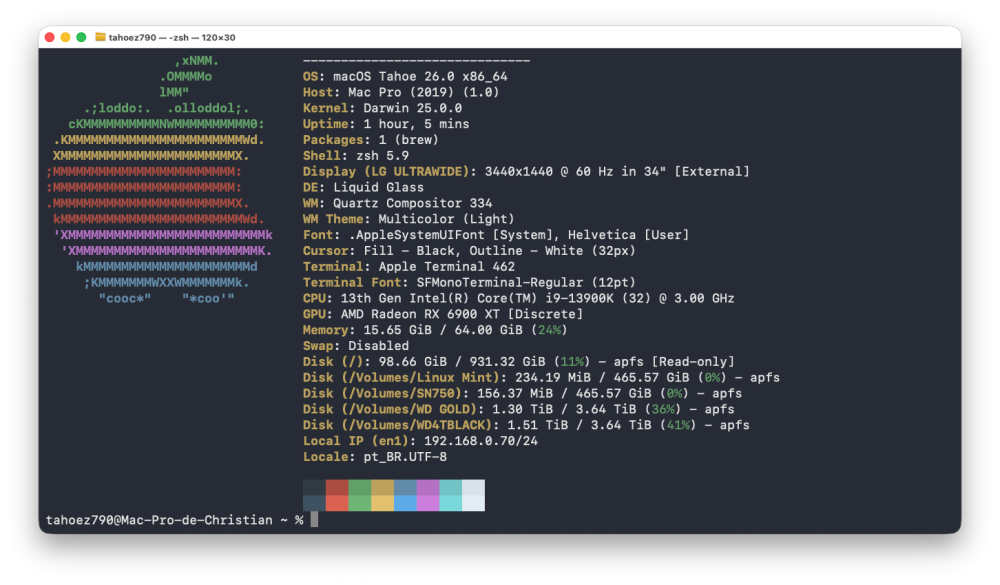Minimize the Terminal window with yellow button

pos(65,37)
